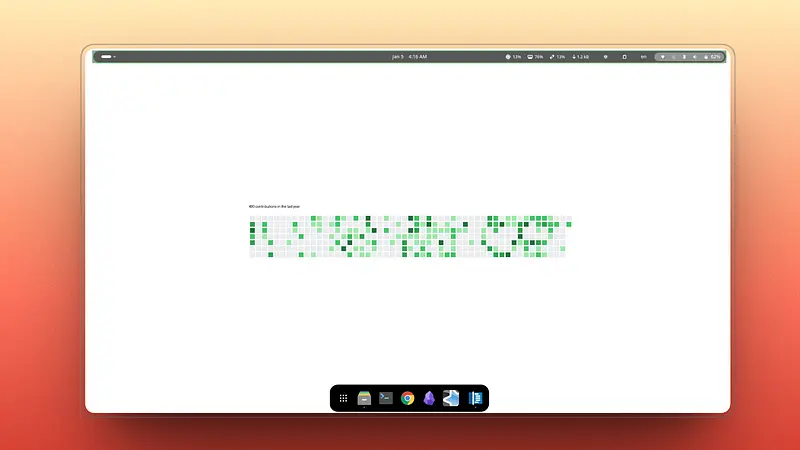
Task: Launch Google Chrome from dock
Action: pos(408,398)
